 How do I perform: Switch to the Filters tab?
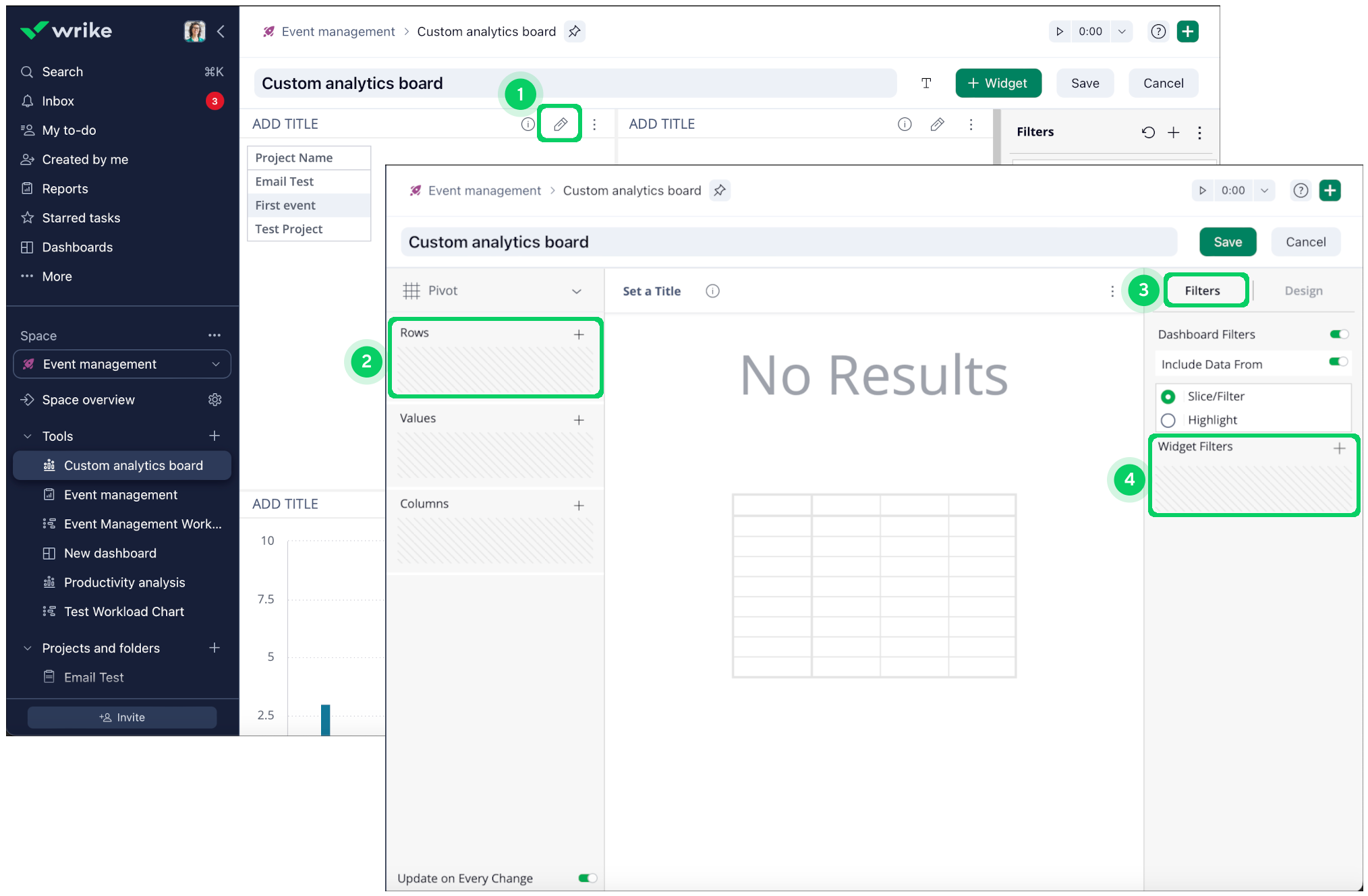pyautogui.click(x=1202, y=291)
